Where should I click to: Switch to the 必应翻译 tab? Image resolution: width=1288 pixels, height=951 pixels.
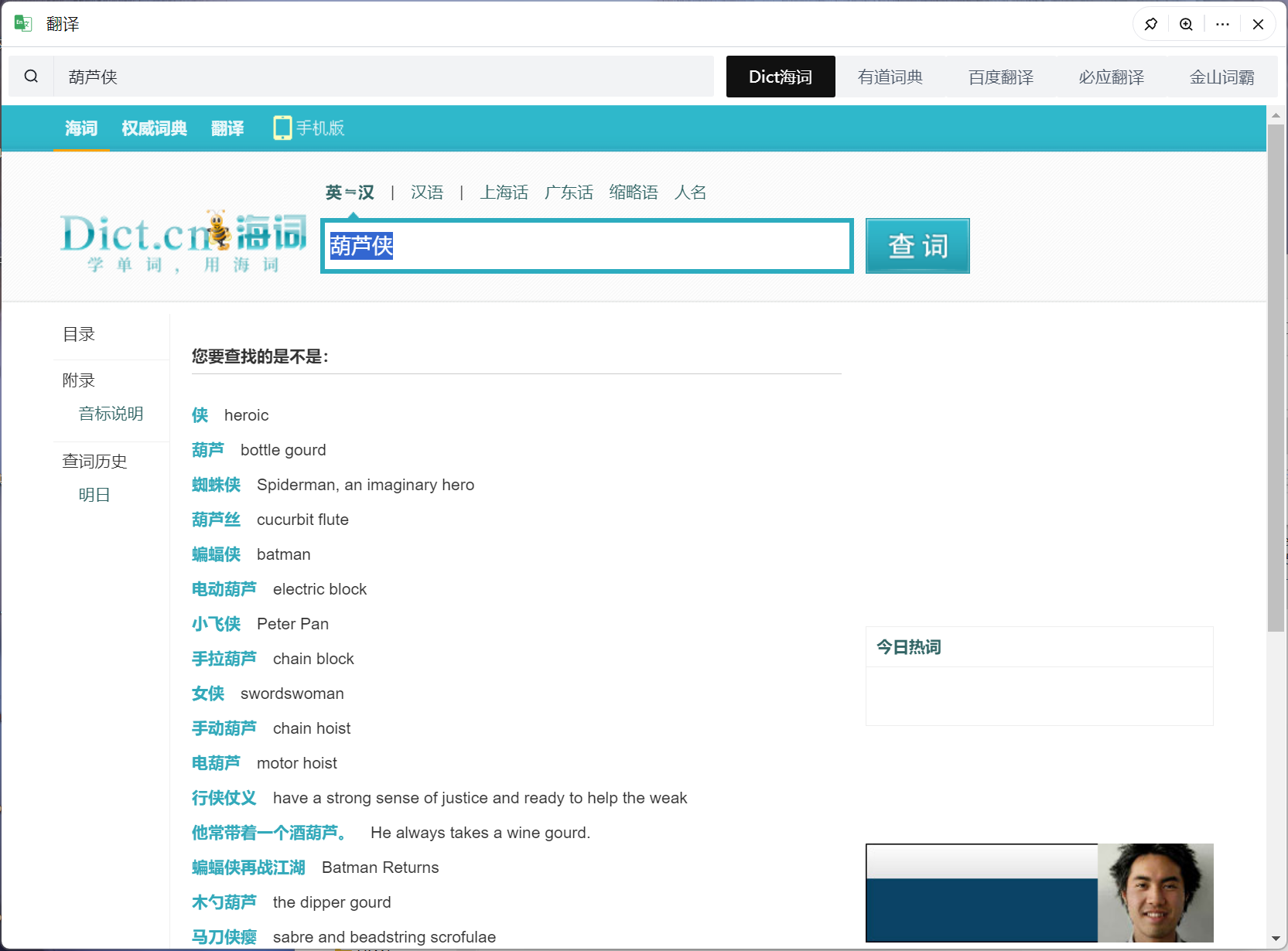1112,77
